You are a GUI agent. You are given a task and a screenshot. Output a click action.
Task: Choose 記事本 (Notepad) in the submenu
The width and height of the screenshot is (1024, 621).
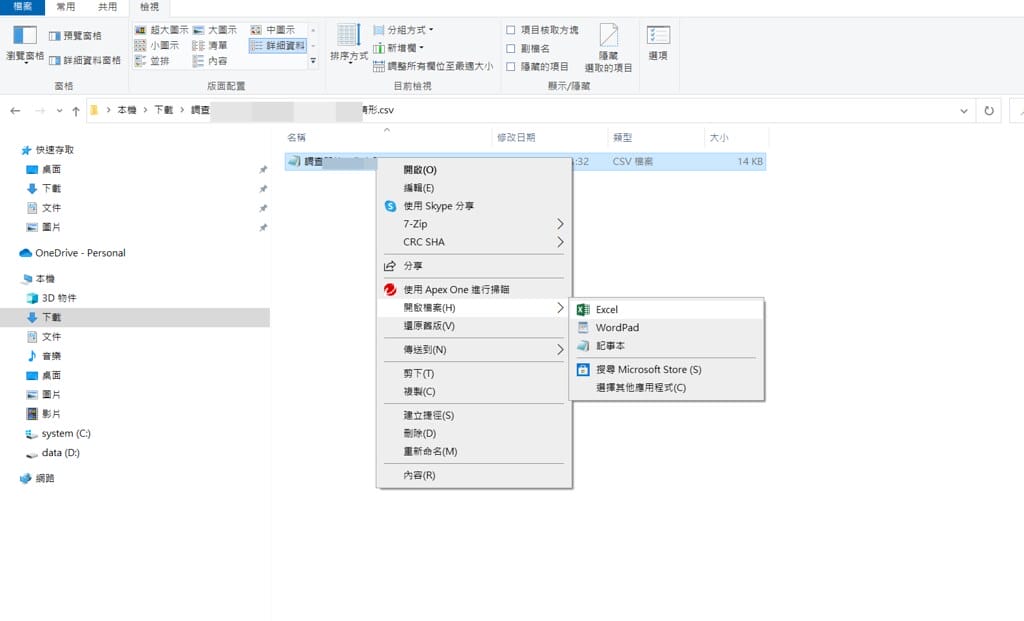coord(666,346)
